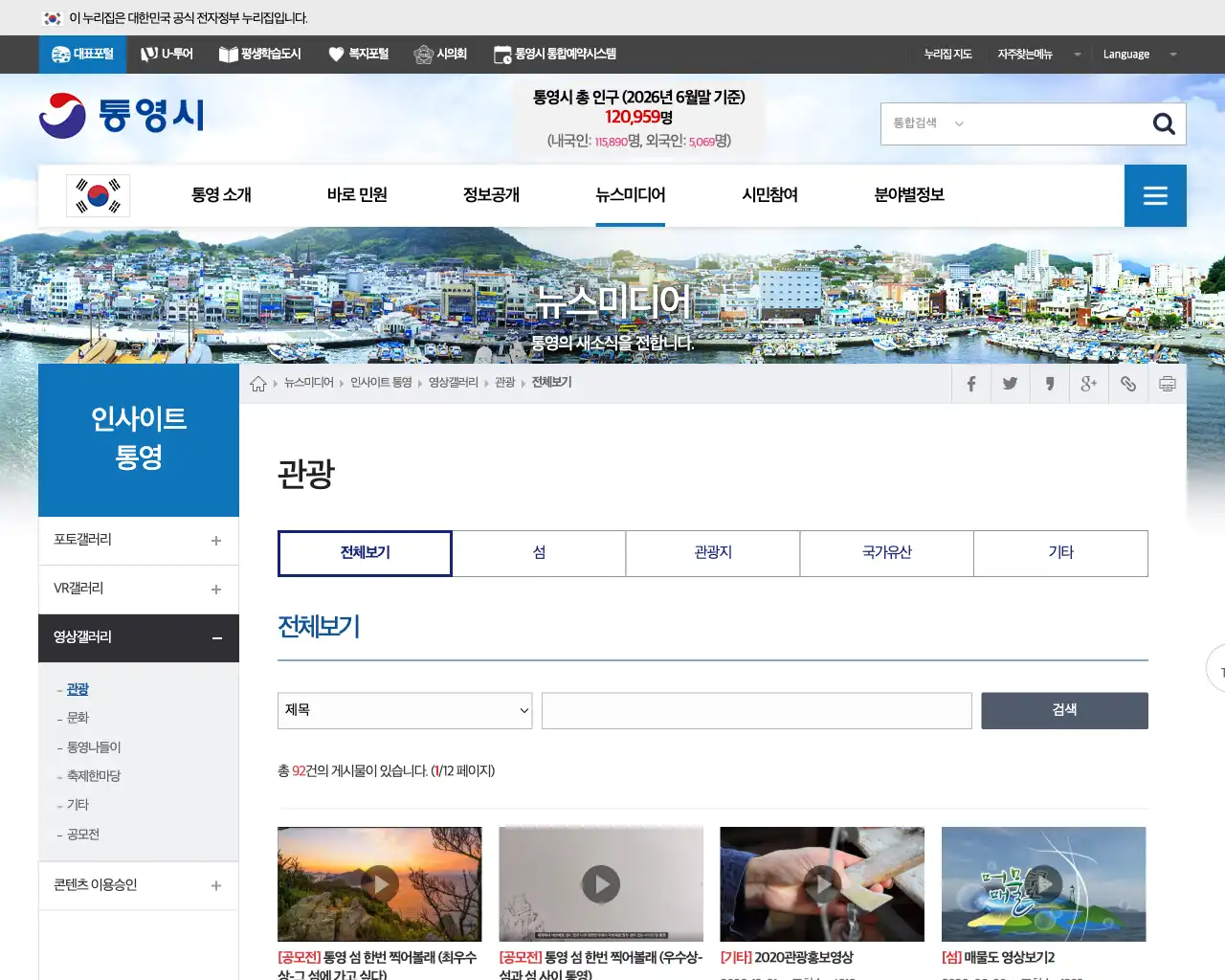Open the 분야별정보 menu
Viewport: 1225px width, 980px height.
click(909, 195)
